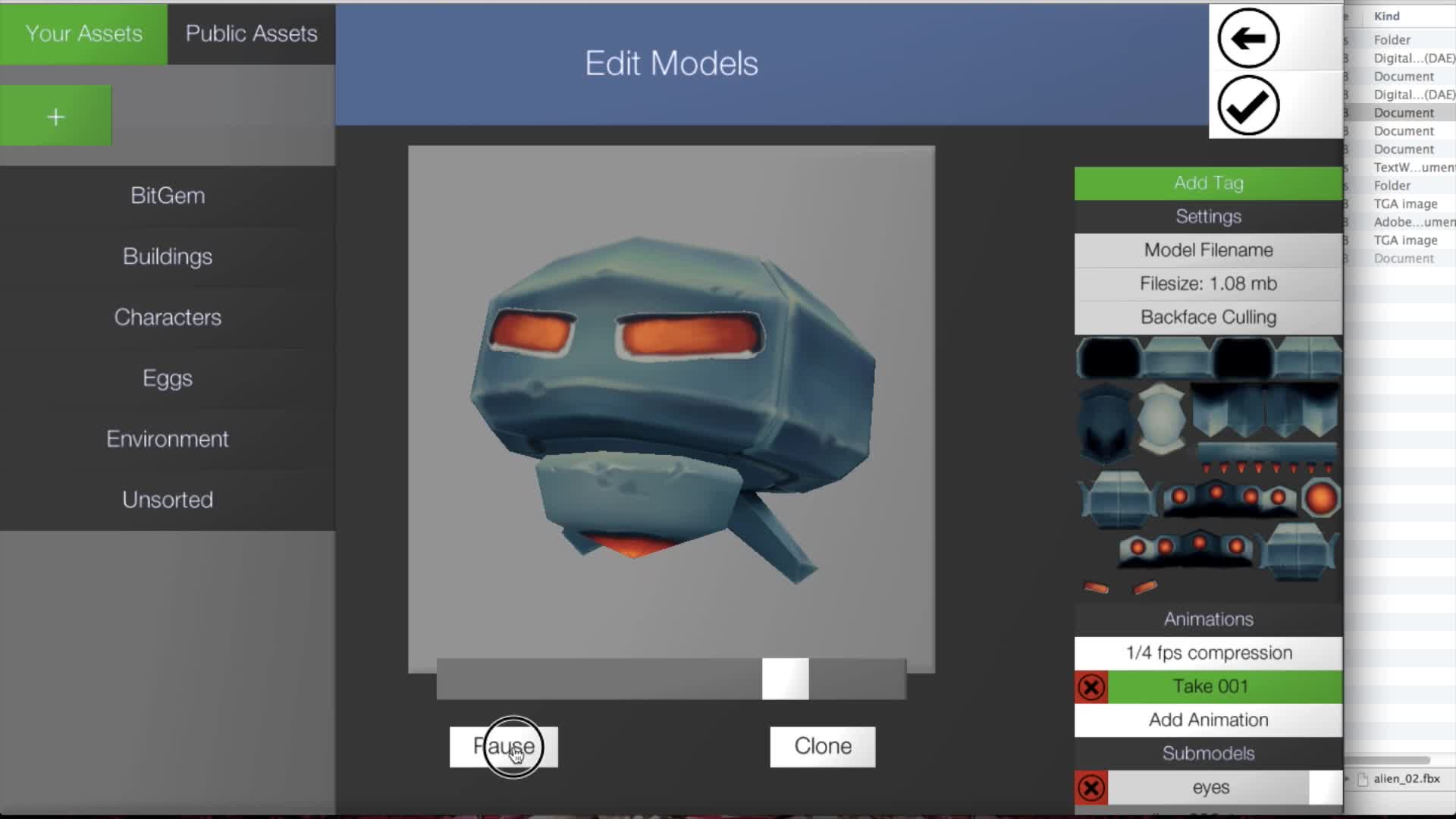Expand the Submodels section header
The height and width of the screenshot is (819, 1456).
point(1207,753)
